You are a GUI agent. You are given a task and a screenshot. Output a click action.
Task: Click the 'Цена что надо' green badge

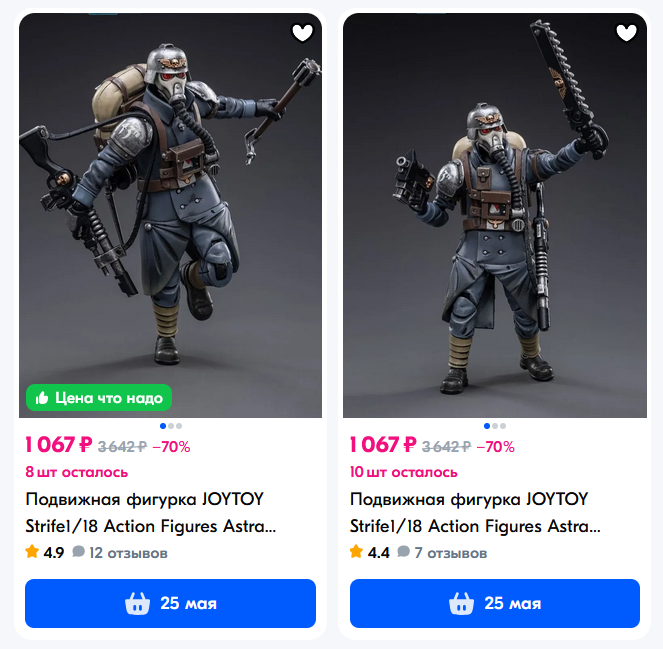coord(99,397)
